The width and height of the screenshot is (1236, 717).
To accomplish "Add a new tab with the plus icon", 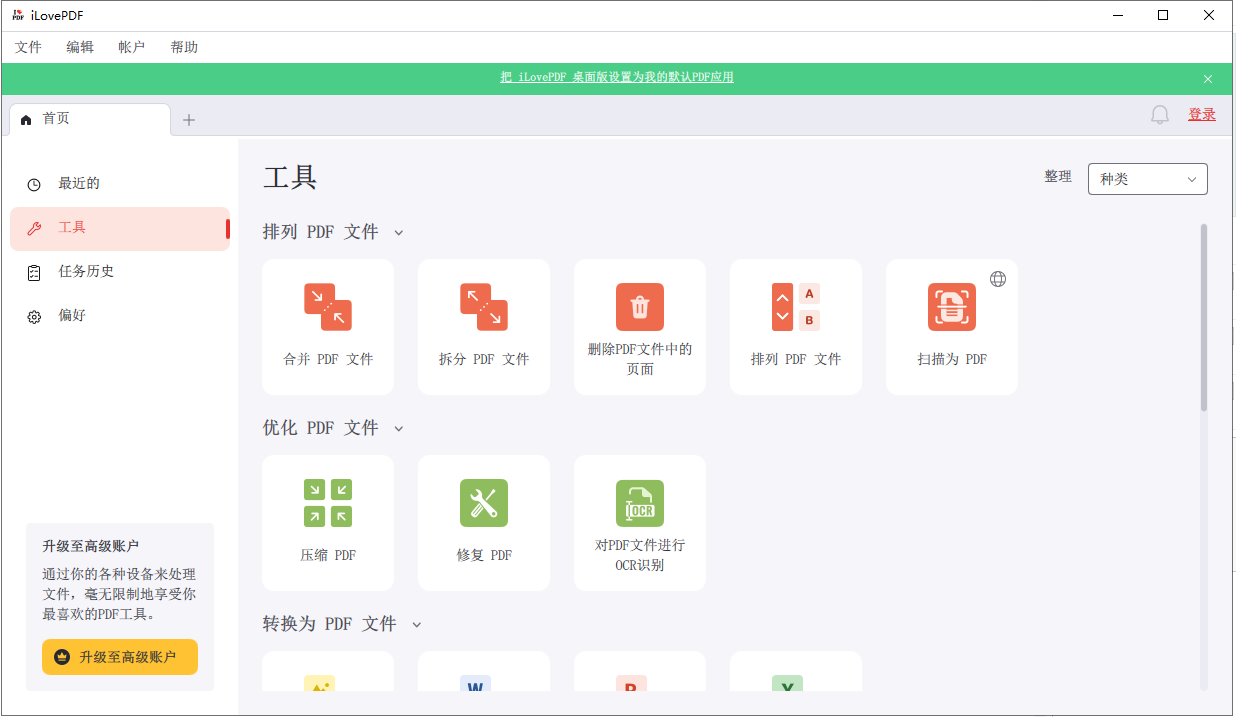I will (x=189, y=120).
